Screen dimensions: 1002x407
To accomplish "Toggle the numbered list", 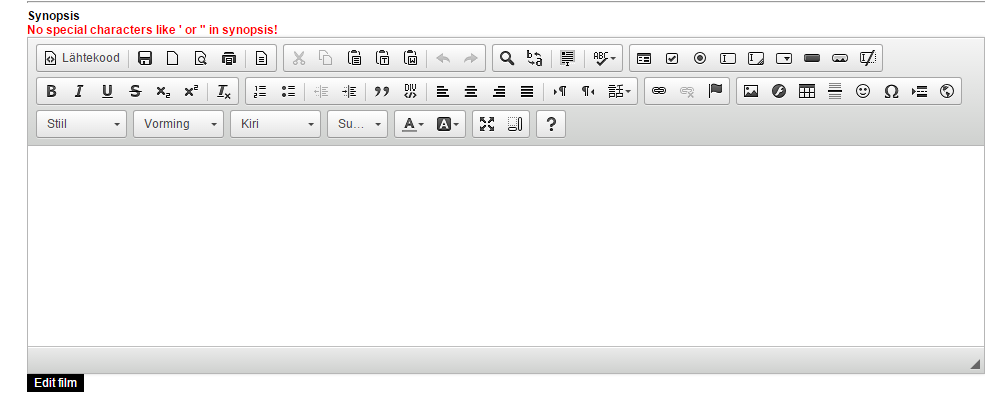I will (260, 91).
